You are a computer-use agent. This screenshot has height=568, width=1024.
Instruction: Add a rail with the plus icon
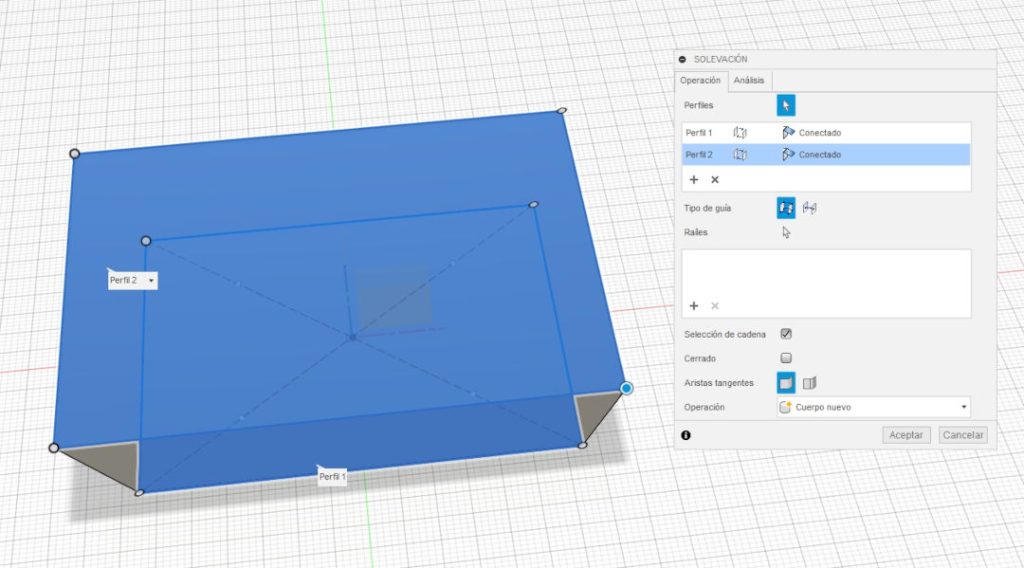coord(694,306)
